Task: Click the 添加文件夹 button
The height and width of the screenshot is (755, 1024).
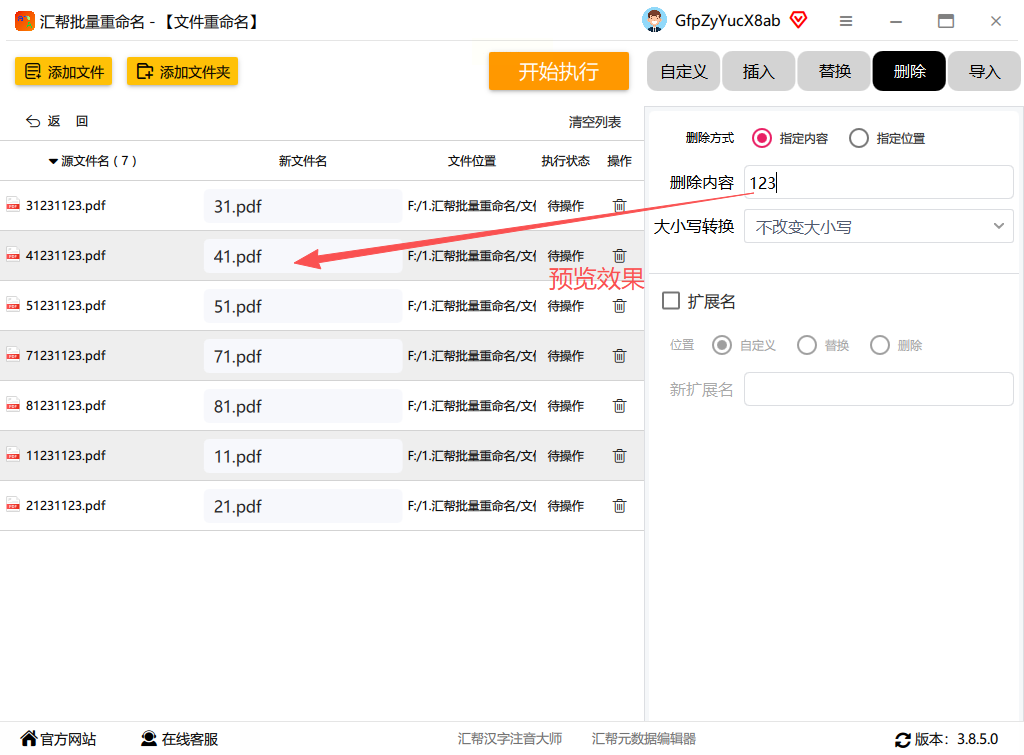Action: (182, 71)
